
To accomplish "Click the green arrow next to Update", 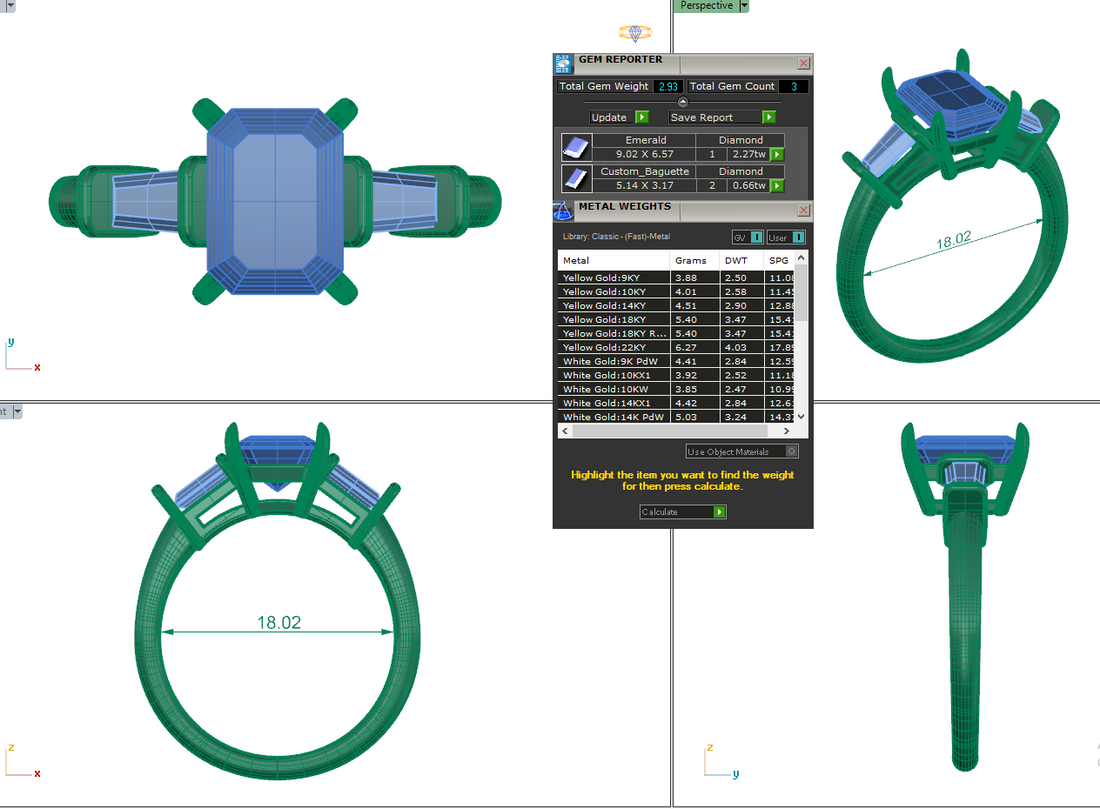I will pos(642,117).
